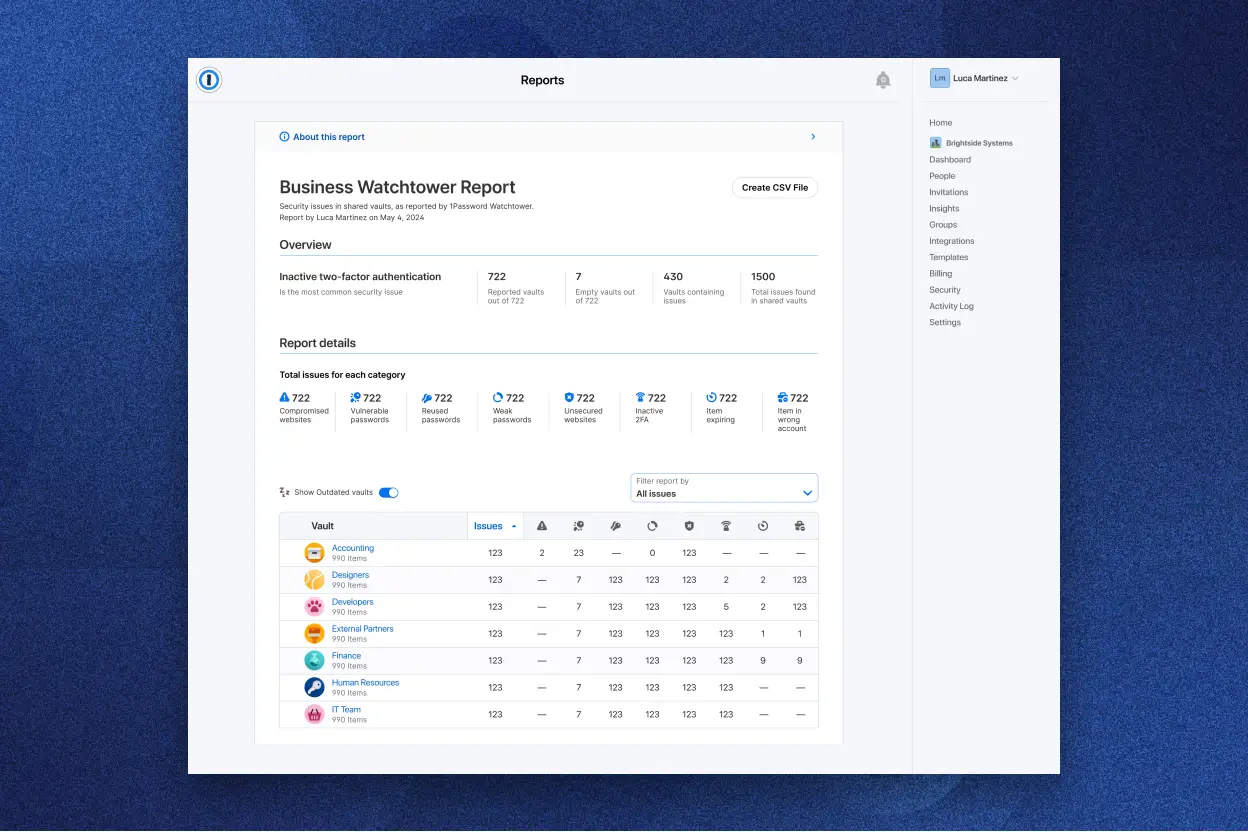Click the outdated vaults sleep icon
This screenshot has width=1248, height=832.
click(285, 492)
